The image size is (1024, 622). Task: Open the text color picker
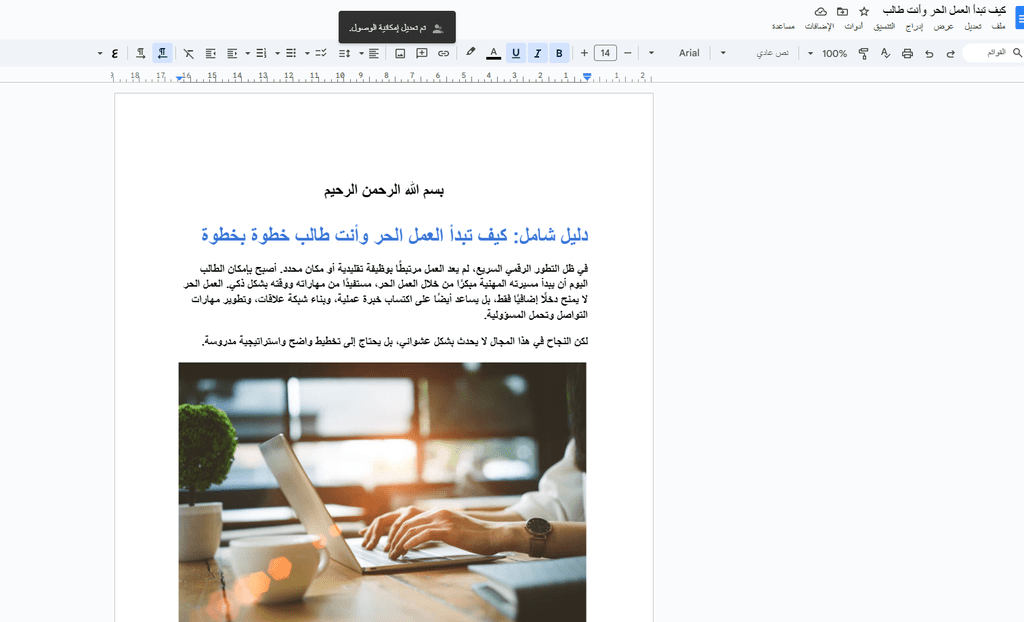[x=494, y=54]
